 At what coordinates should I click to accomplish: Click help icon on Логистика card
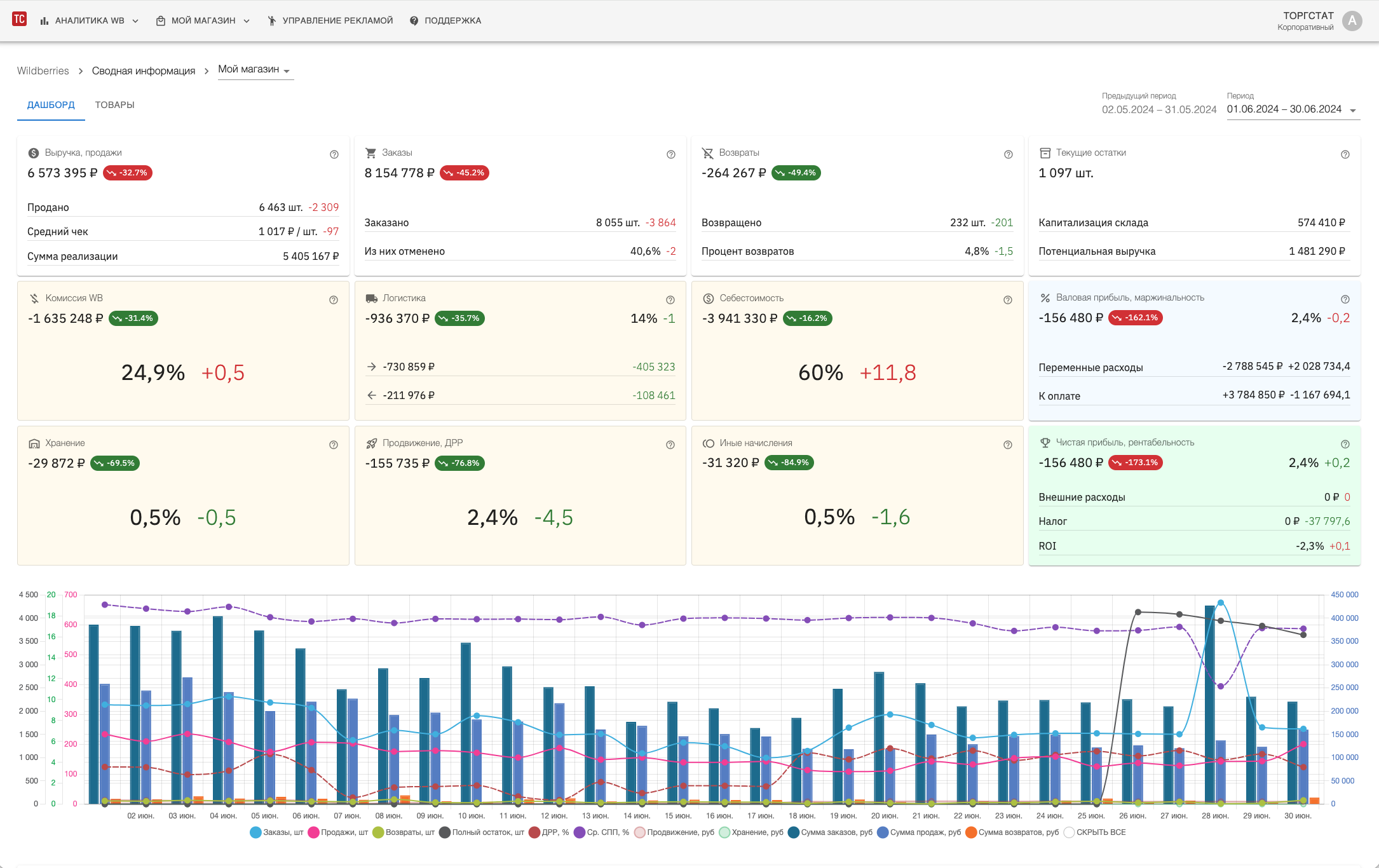(x=670, y=300)
